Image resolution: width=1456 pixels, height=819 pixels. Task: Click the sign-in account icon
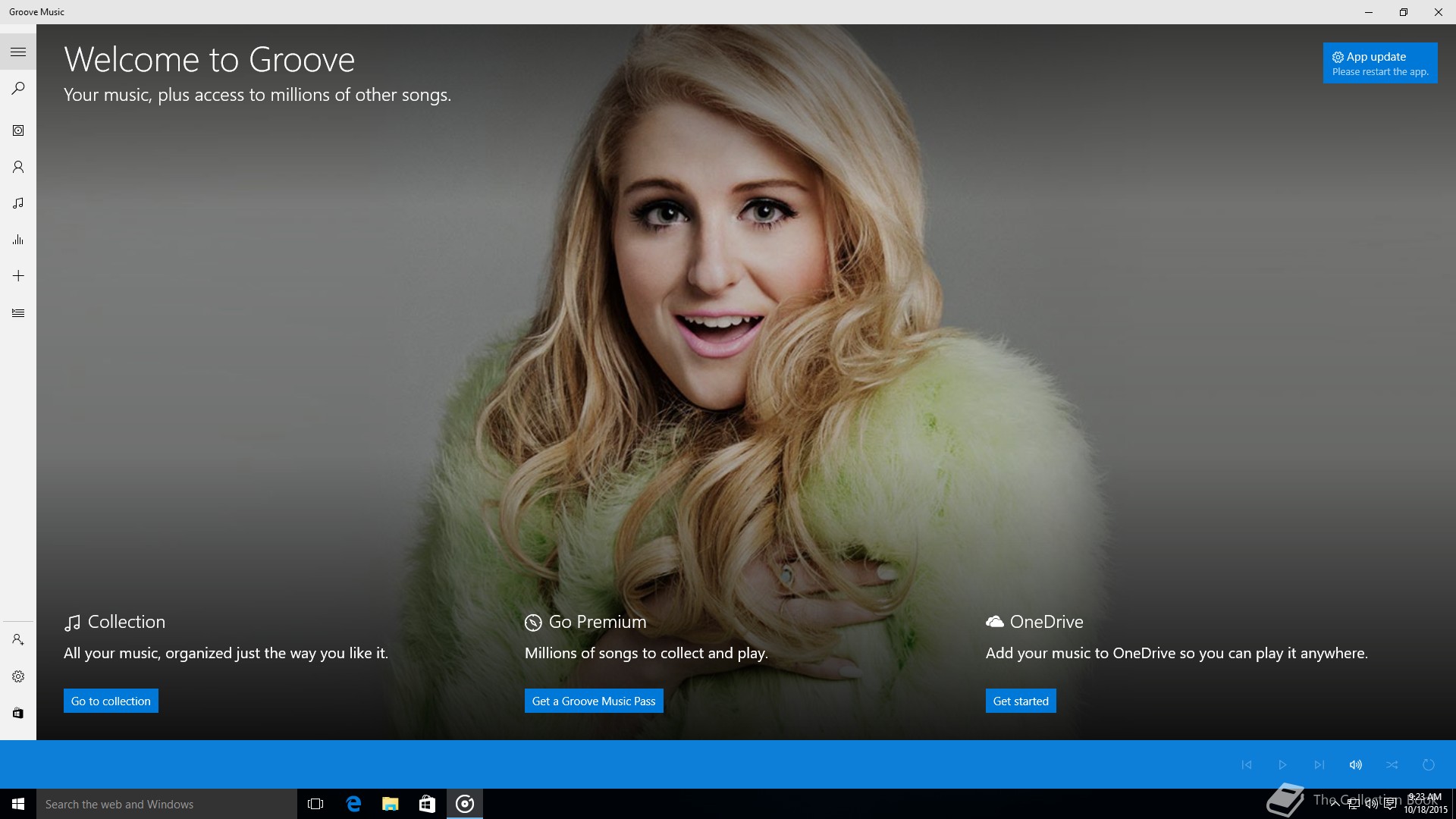point(18,640)
